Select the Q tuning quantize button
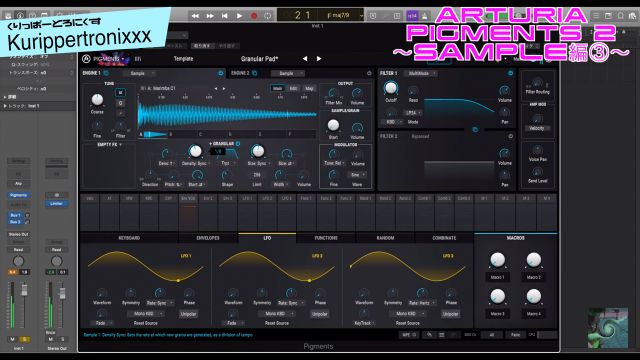The height and width of the screenshot is (360, 640). pos(120,103)
